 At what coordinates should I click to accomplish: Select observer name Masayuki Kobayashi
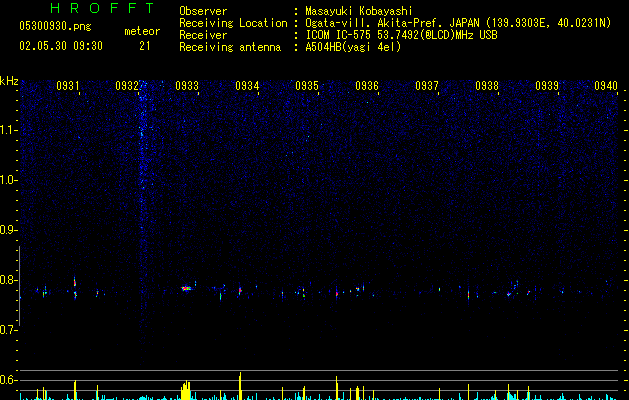359,11
